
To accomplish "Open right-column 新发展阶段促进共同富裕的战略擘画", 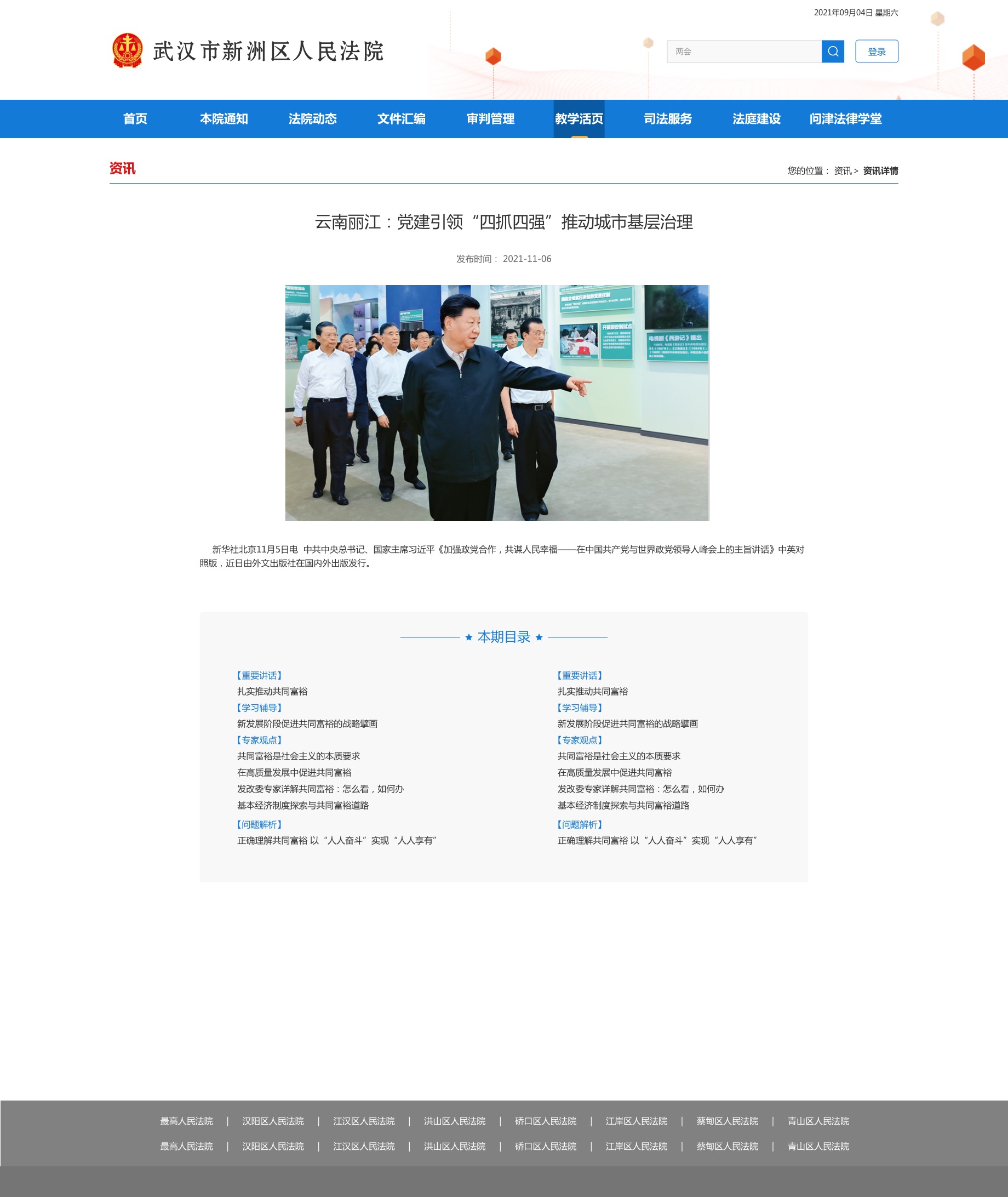I will (x=628, y=723).
